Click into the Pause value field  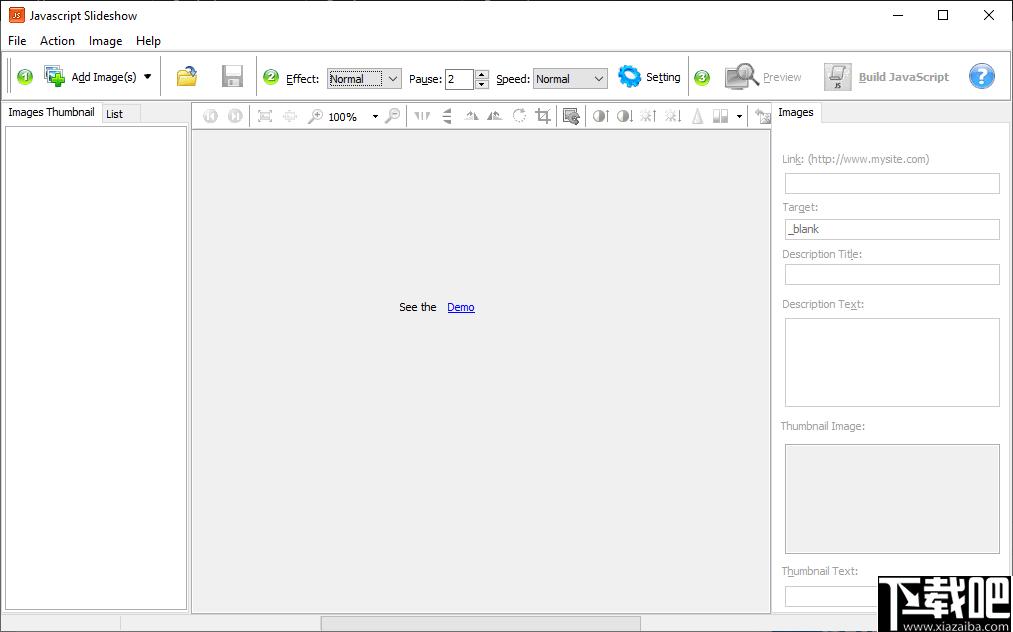[x=459, y=79]
